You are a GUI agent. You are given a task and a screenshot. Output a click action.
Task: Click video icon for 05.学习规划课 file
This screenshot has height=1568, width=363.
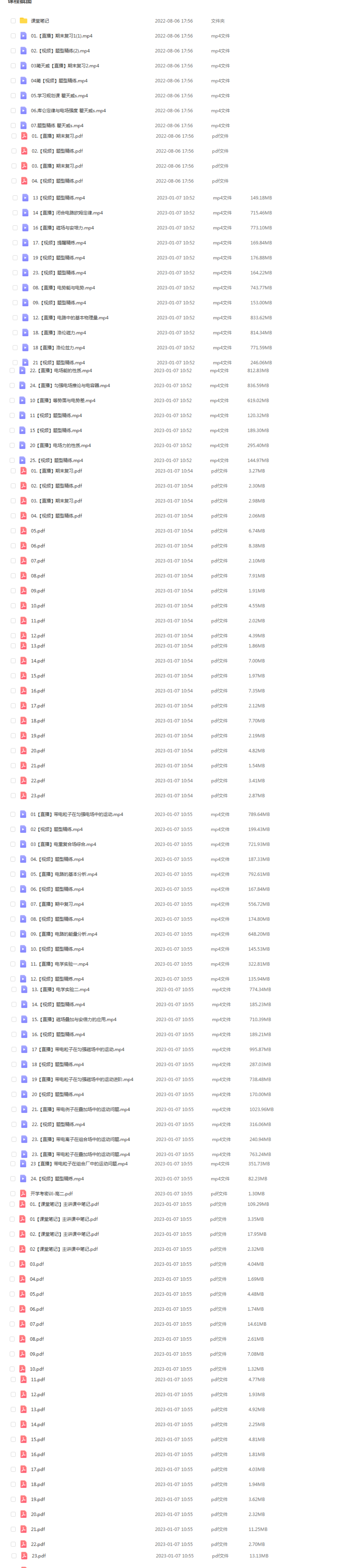(x=23, y=96)
